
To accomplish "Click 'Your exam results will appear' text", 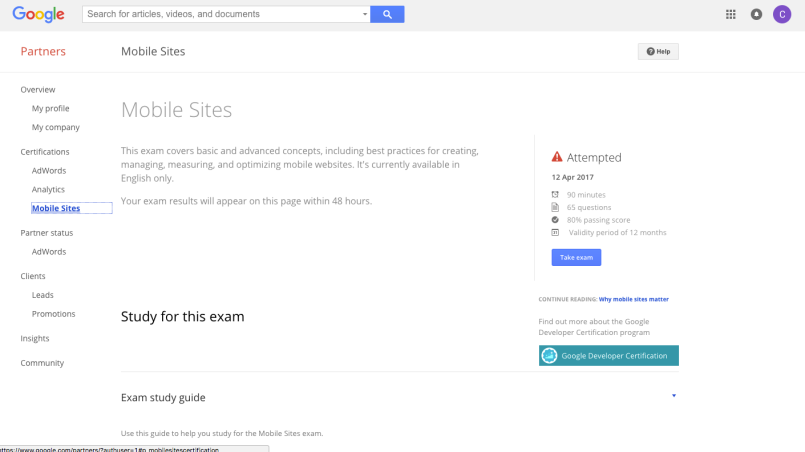I will click(x=246, y=201).
